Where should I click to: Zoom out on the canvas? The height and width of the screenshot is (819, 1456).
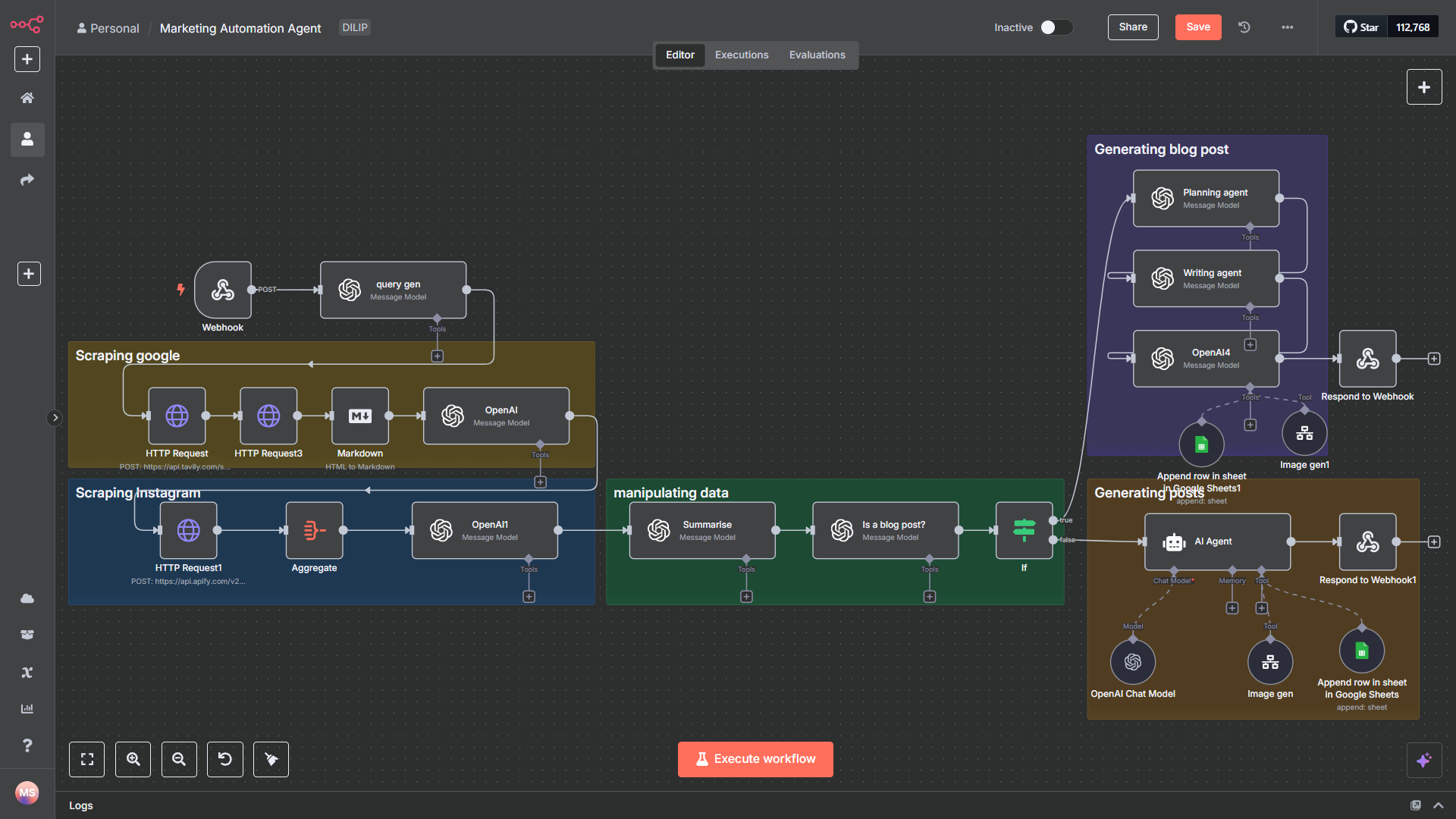[x=179, y=759]
